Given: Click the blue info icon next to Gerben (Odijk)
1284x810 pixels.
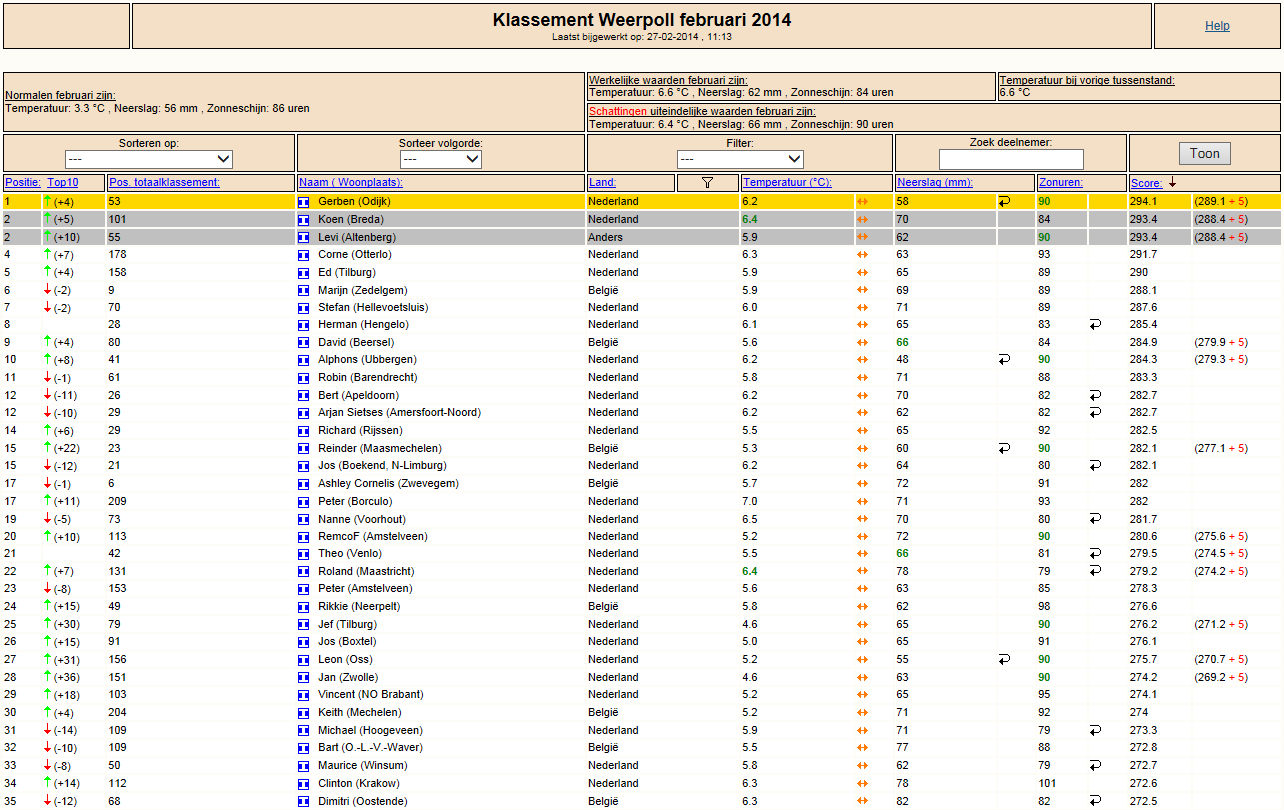Looking at the screenshot, I should click(x=304, y=202).
